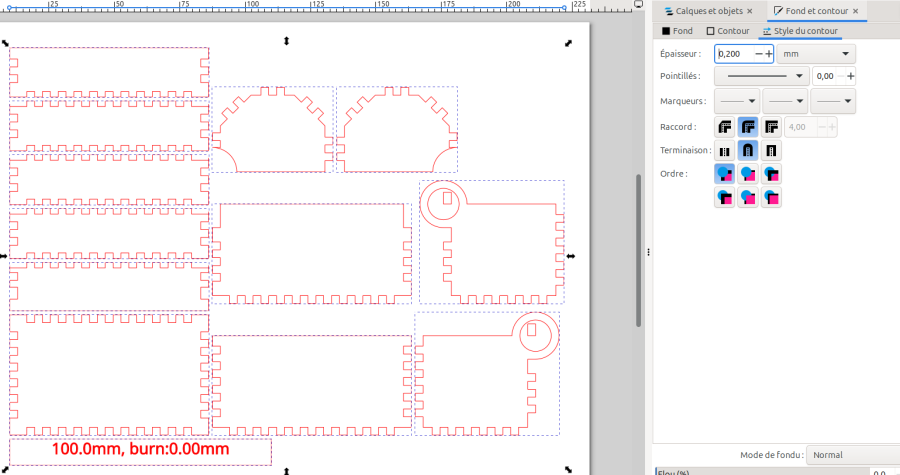The image size is (900, 475).
Task: Select the first Raccord join style icon
Action: pos(725,127)
